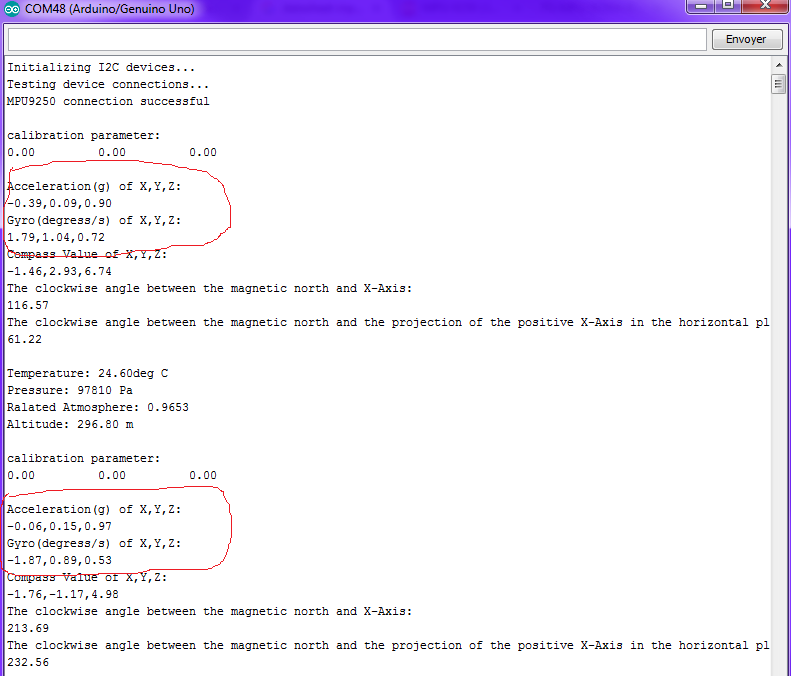Click the line 'Initializing I2C devices...'
This screenshot has height=676, width=791.
101,67
